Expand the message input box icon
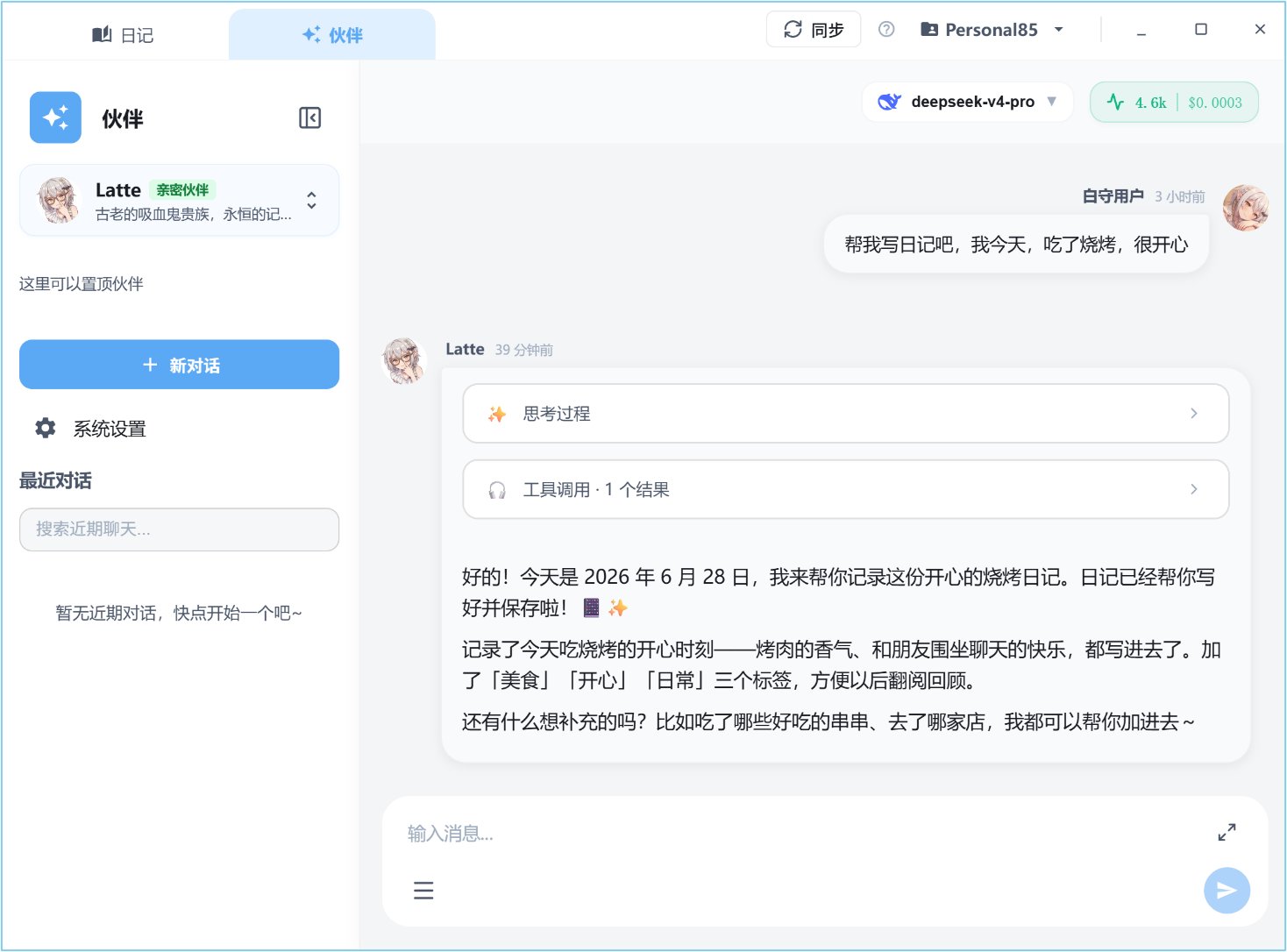 click(x=1227, y=833)
